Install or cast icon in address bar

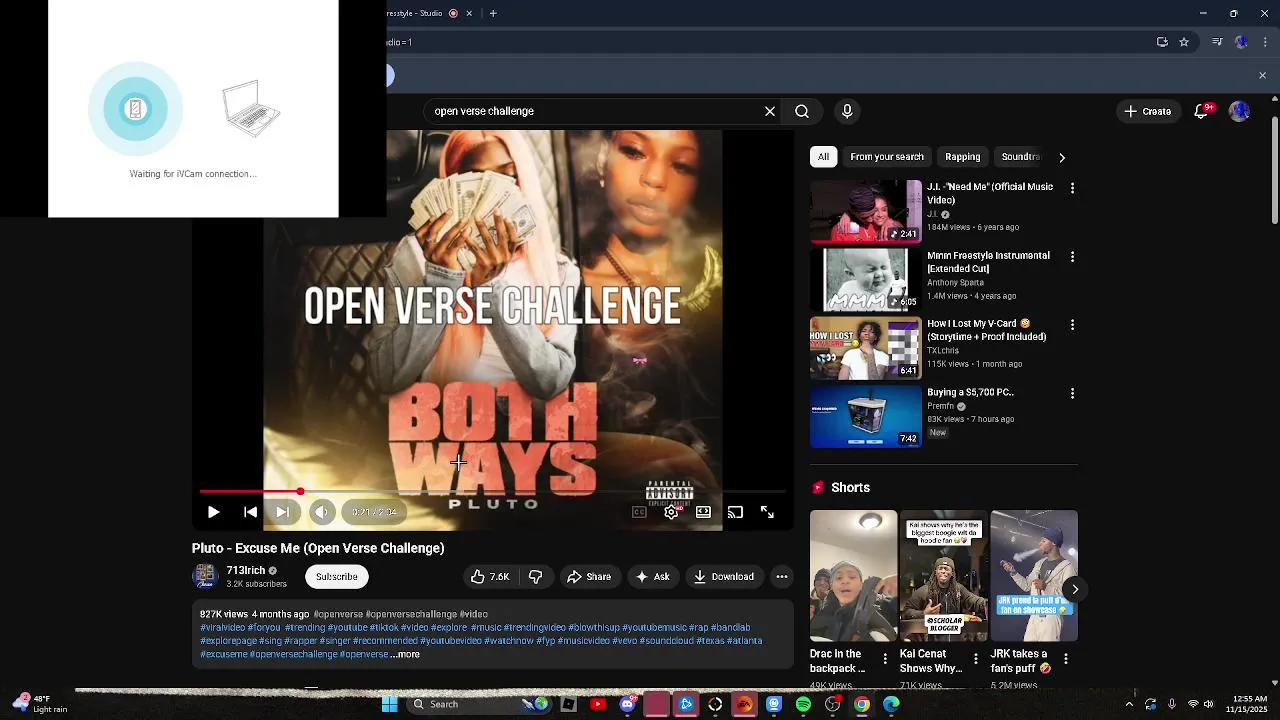(1162, 42)
